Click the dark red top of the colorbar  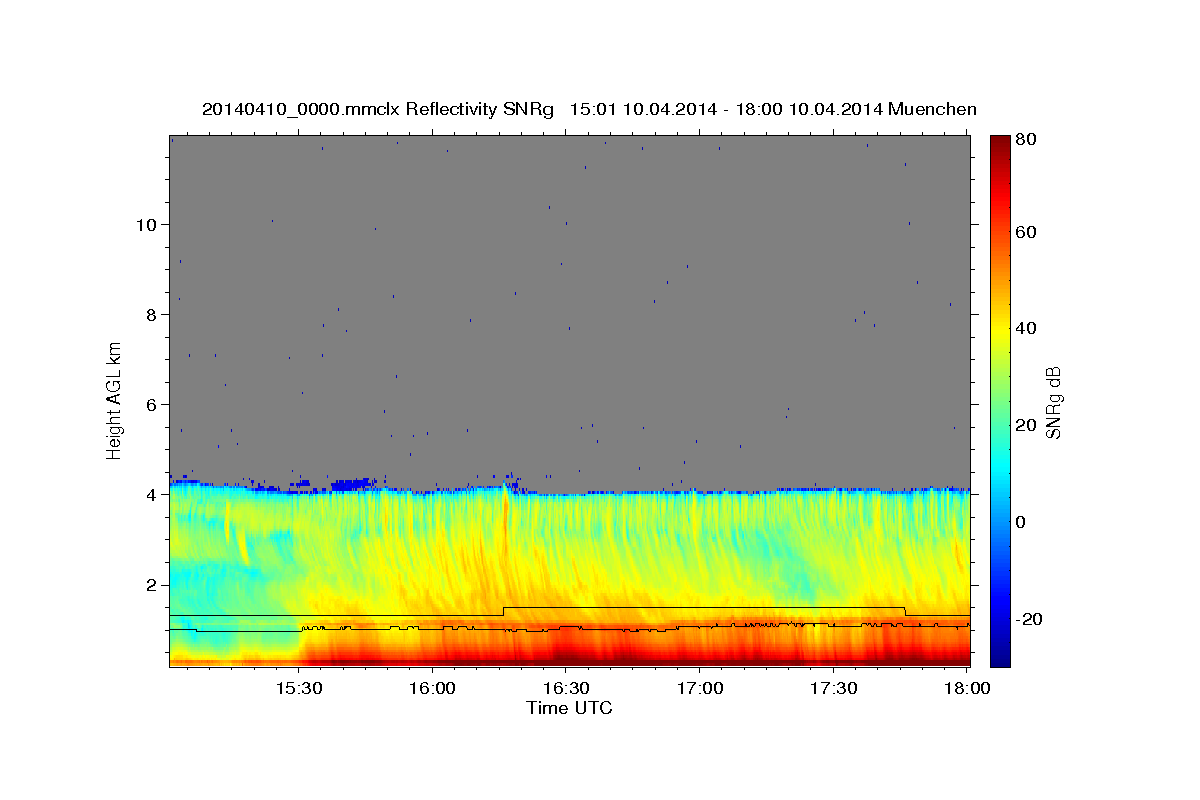1000,146
